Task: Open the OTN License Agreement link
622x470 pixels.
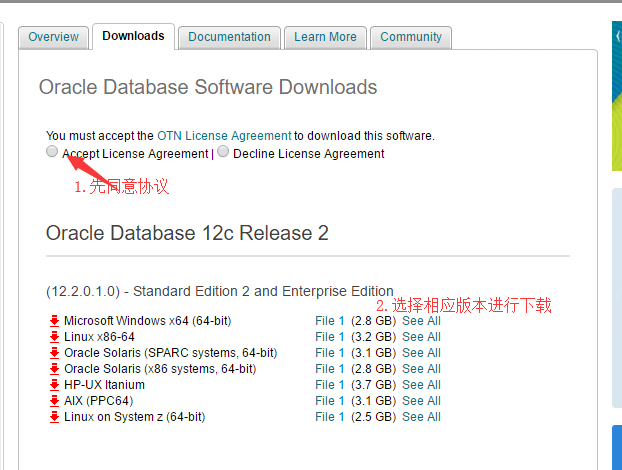Action: (x=224, y=136)
